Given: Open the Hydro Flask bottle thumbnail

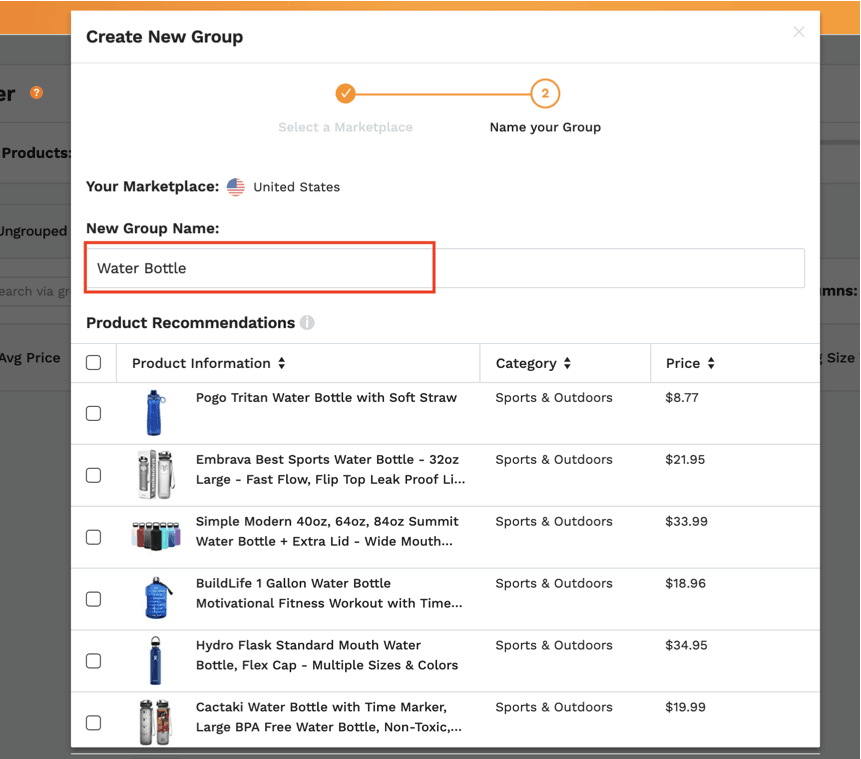Looking at the screenshot, I should coord(155,660).
